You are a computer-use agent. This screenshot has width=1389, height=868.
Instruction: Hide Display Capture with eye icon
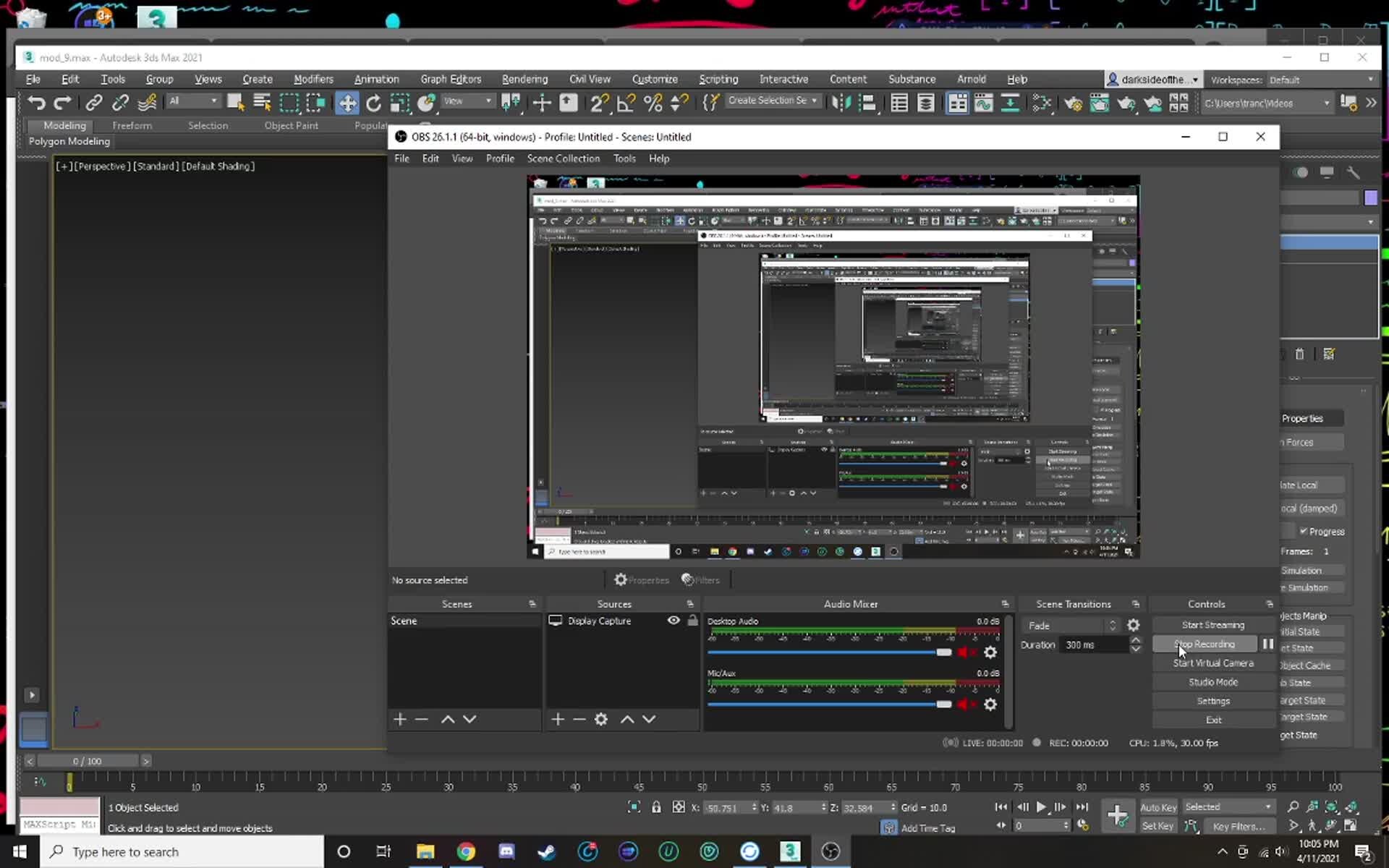tap(674, 621)
